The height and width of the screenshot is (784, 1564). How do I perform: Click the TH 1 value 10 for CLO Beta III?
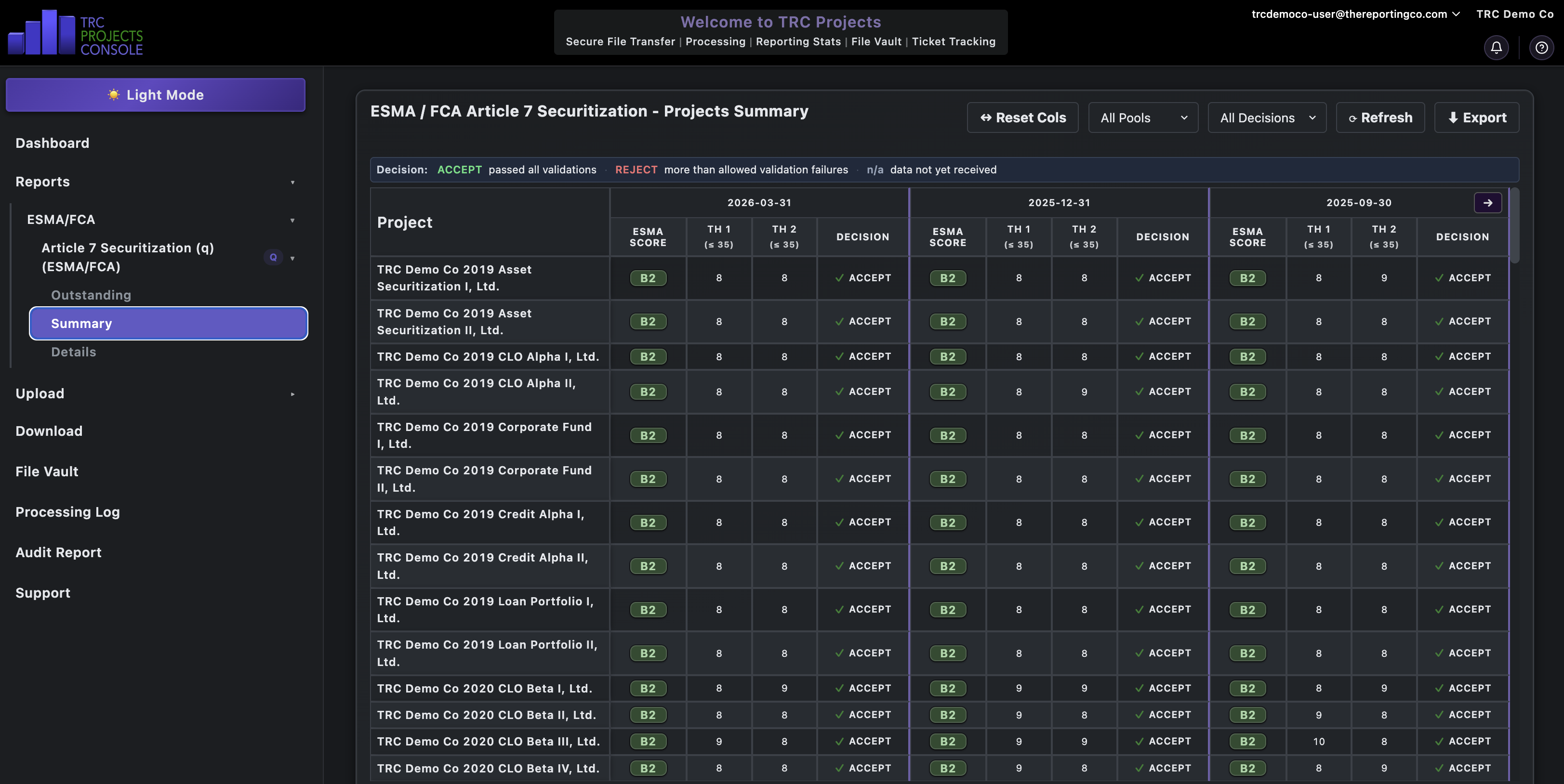coord(1318,742)
